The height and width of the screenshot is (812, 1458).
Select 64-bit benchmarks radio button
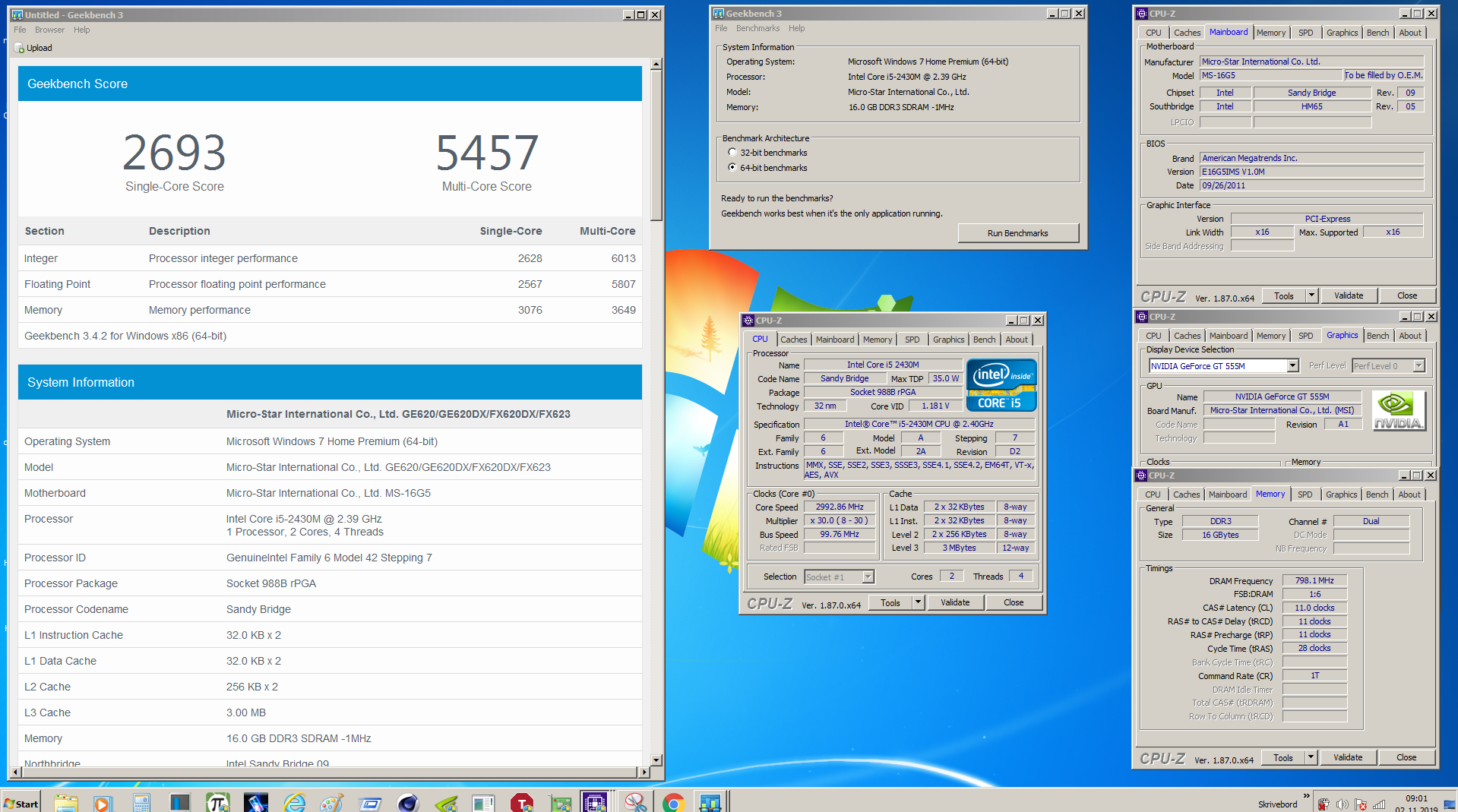(732, 167)
